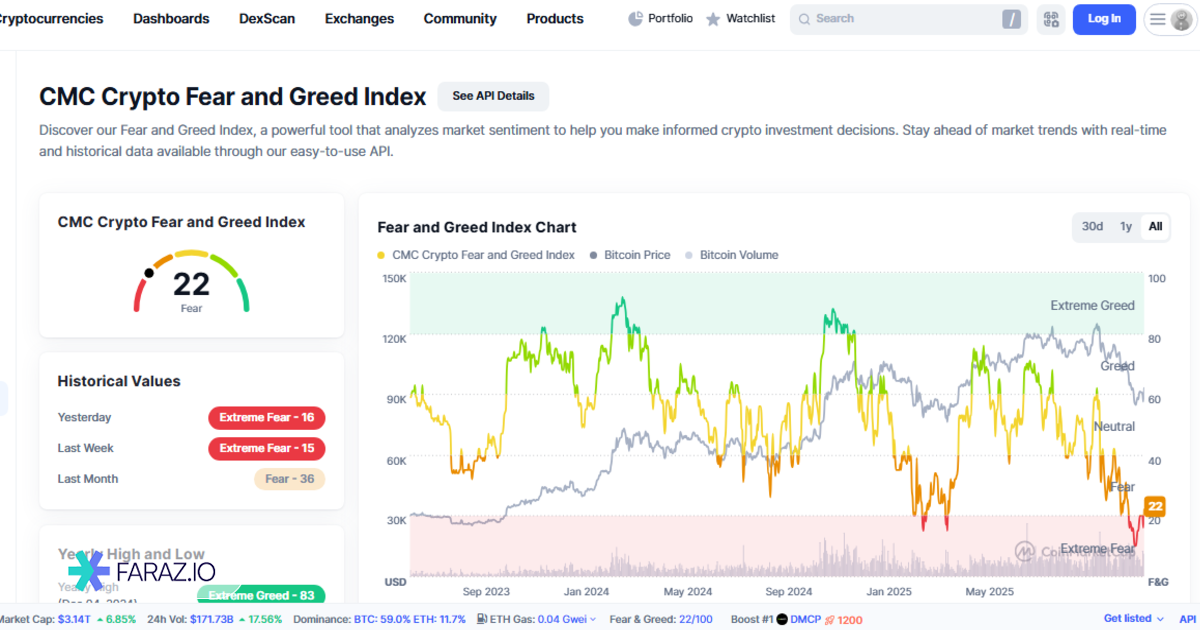
Task: Click the QR code scan icon
Action: 1050,19
